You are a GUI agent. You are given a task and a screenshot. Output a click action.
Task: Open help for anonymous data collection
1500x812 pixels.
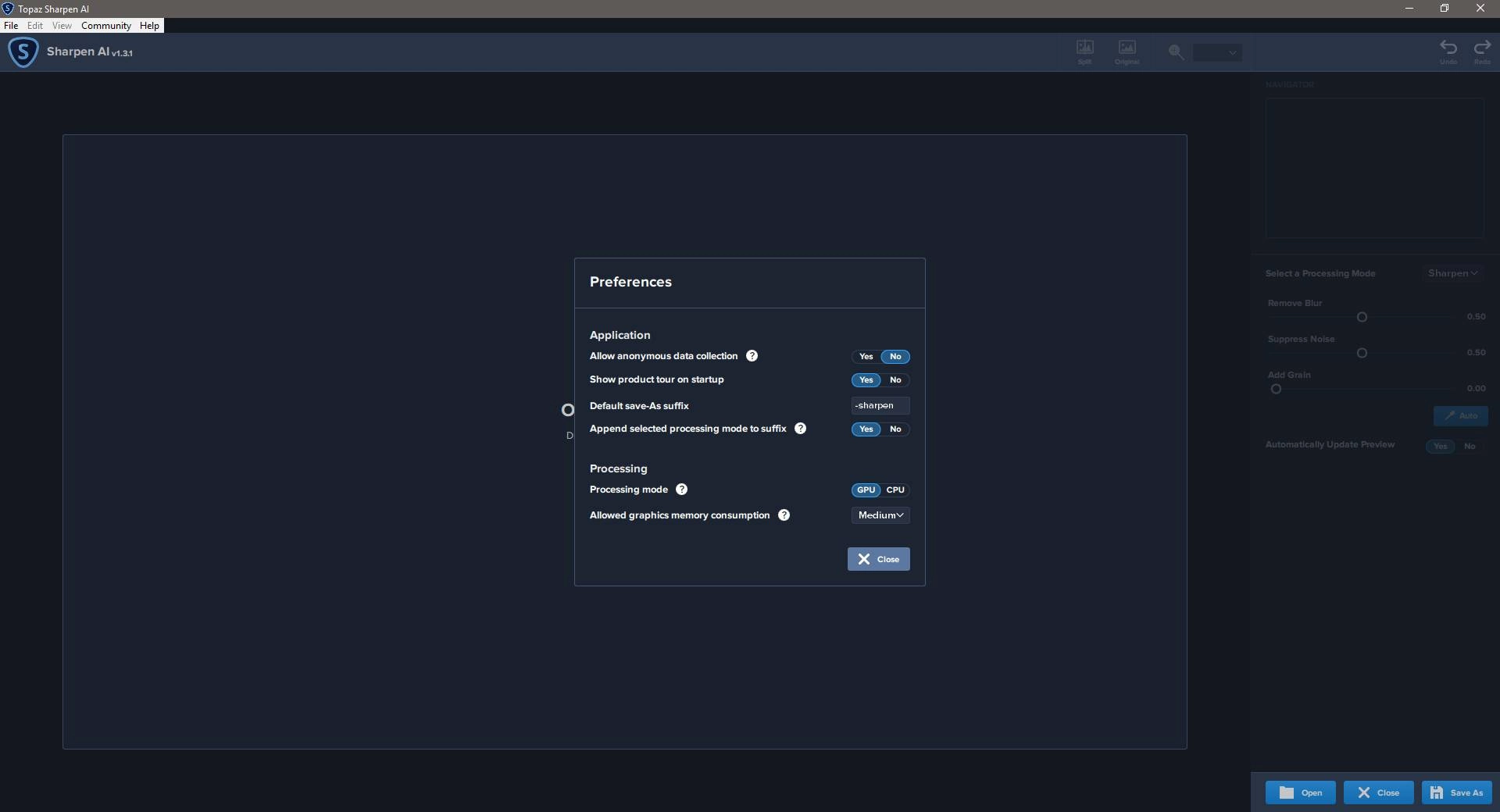click(x=752, y=356)
